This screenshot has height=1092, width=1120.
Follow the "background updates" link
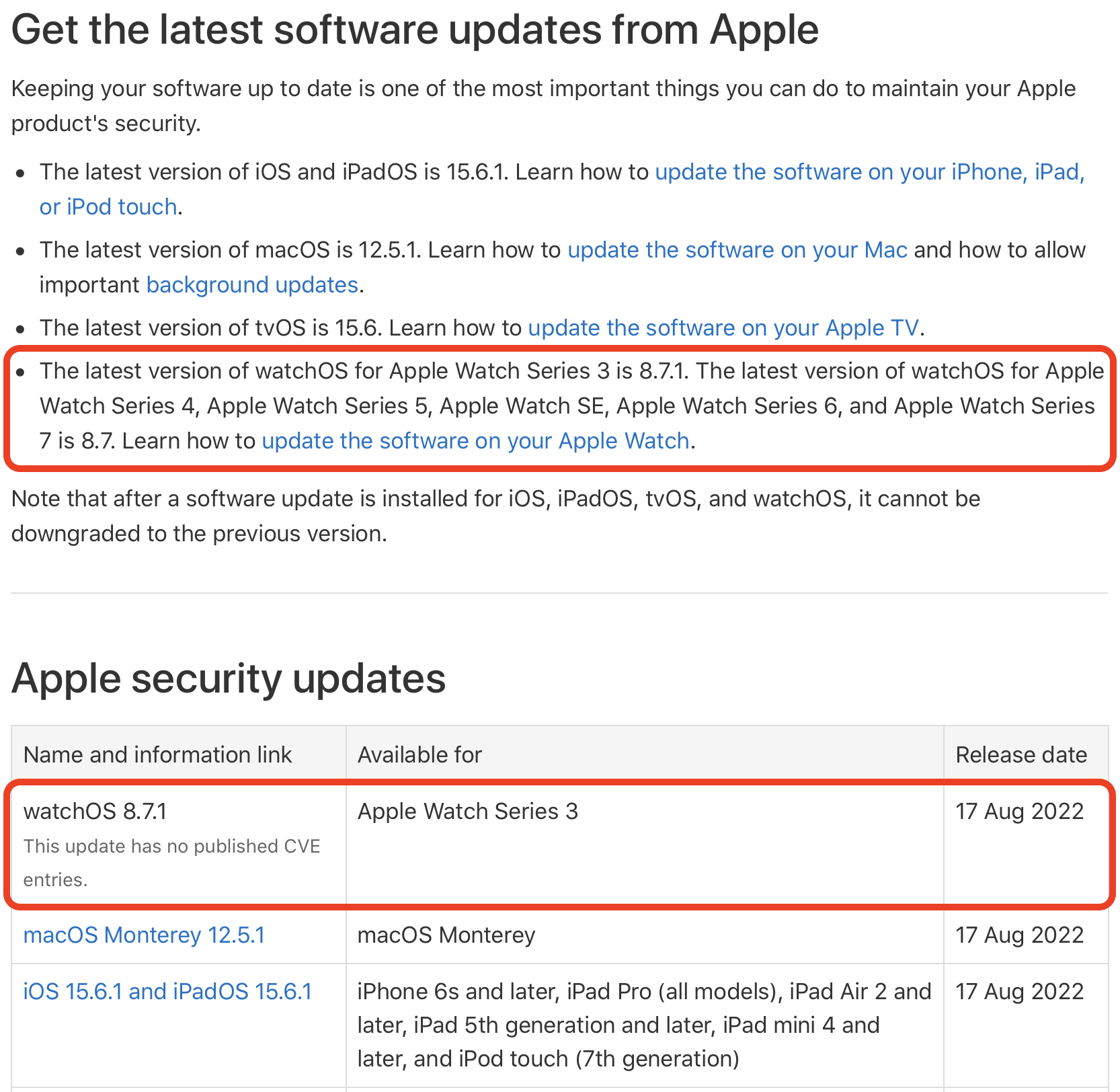tap(252, 285)
